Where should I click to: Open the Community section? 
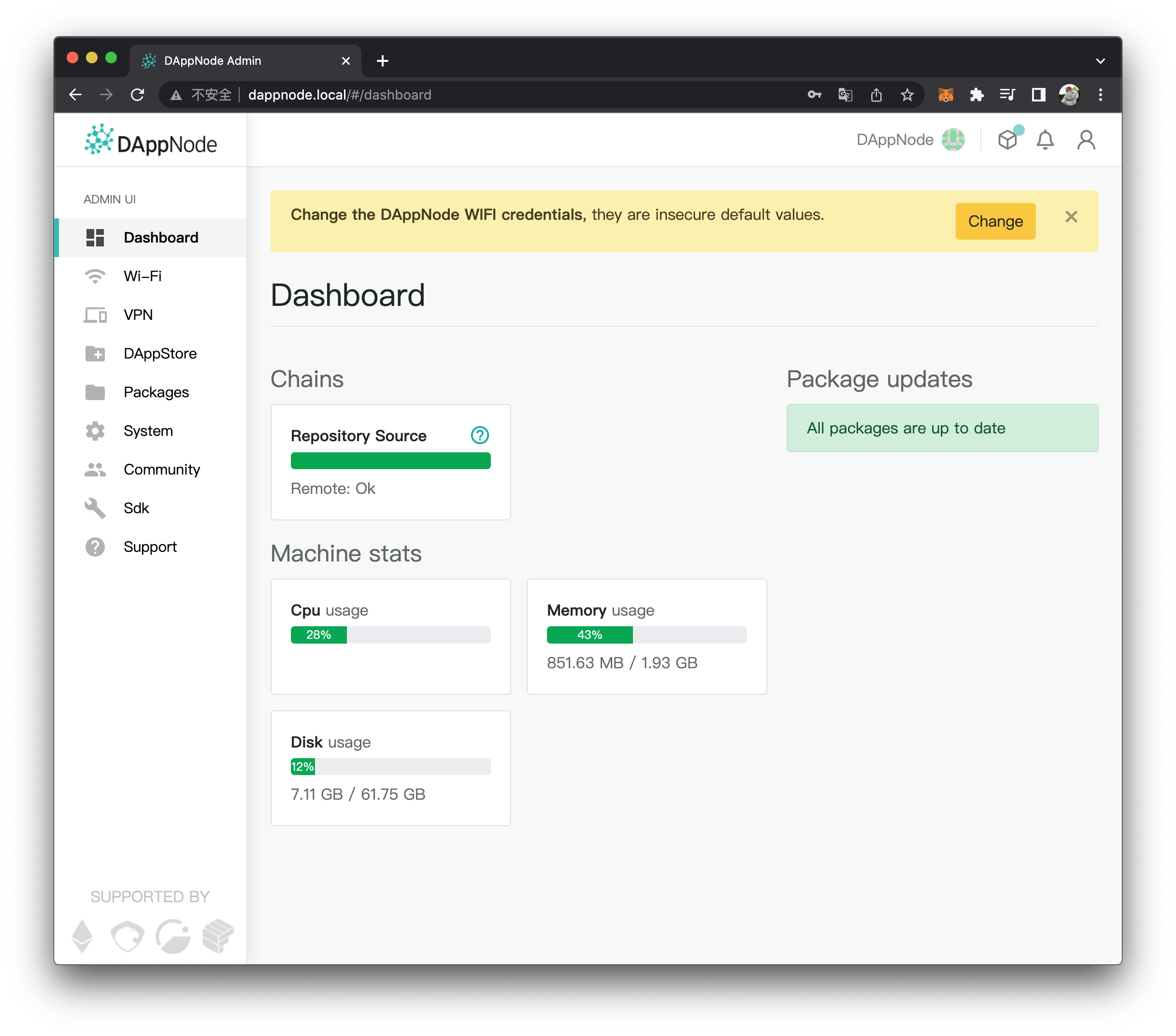tap(161, 469)
